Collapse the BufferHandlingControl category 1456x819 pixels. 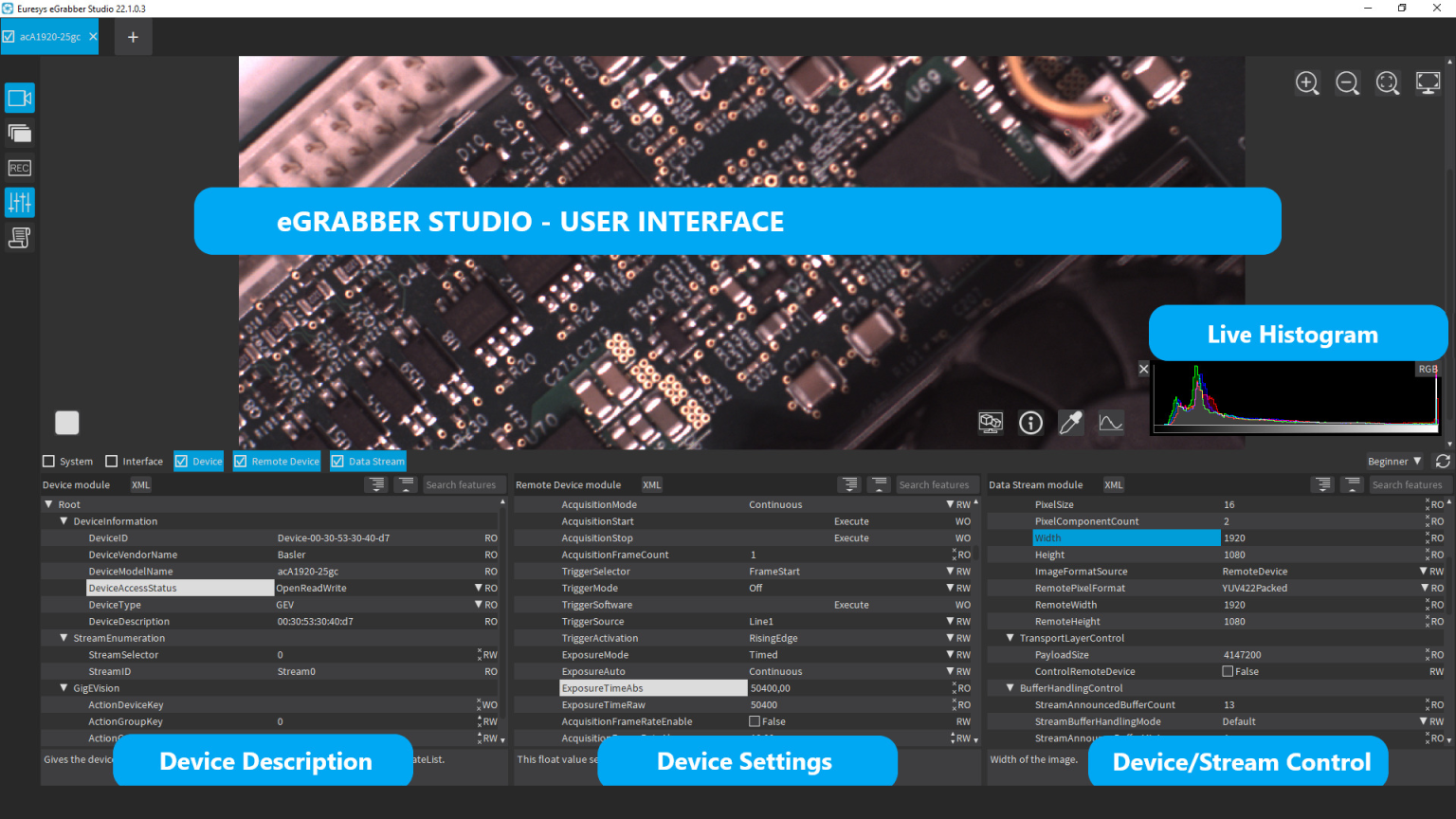click(1010, 688)
